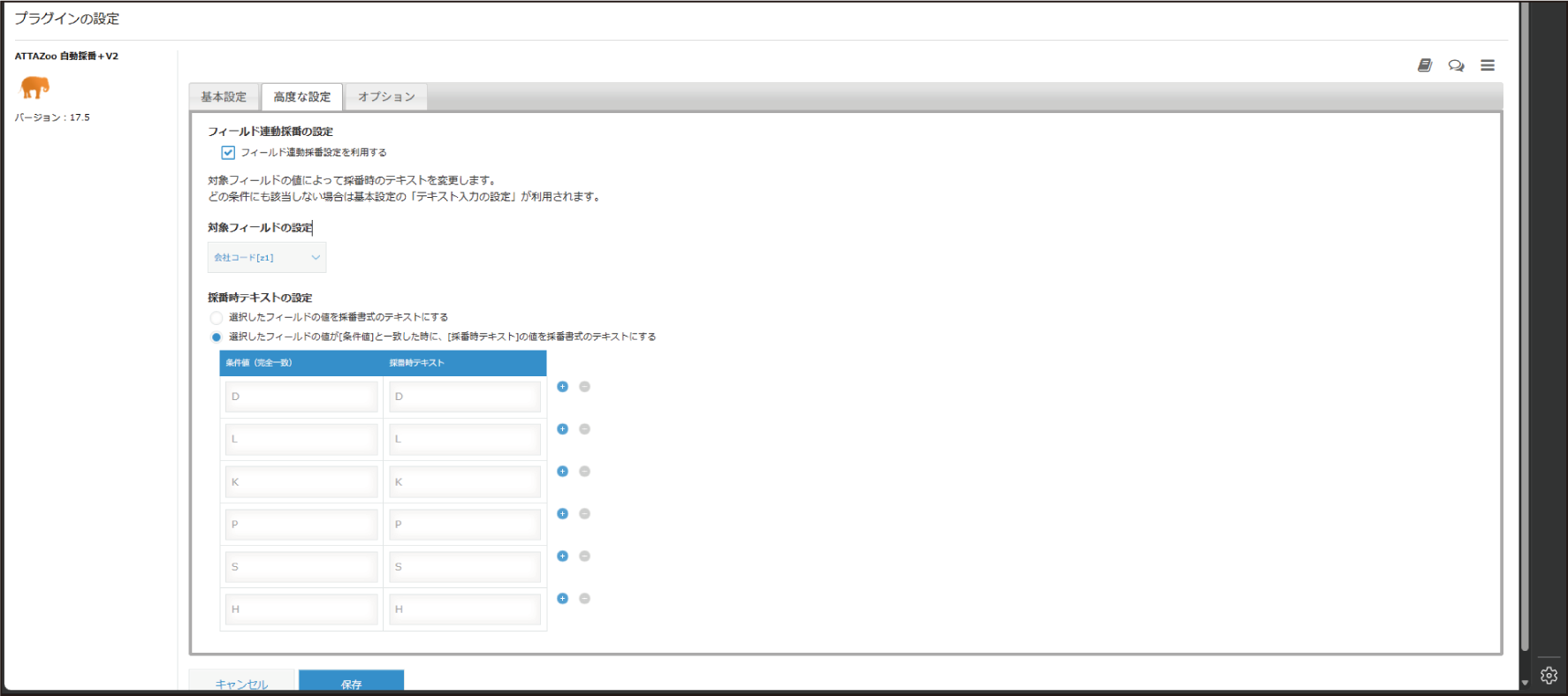Switch to the オプション tab

tap(386, 97)
